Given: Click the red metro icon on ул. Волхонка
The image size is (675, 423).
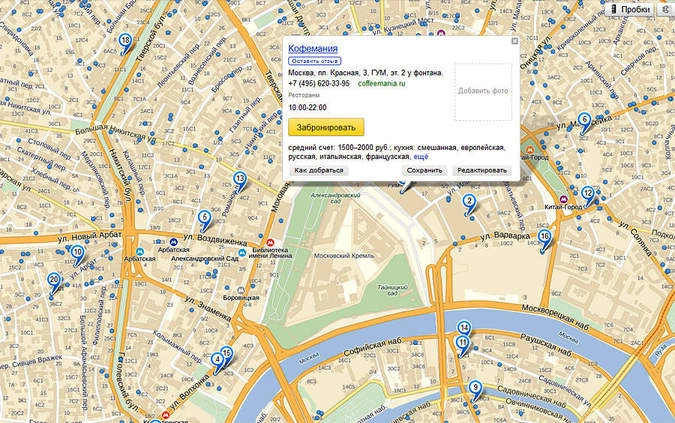Looking at the screenshot, I should tap(165, 415).
